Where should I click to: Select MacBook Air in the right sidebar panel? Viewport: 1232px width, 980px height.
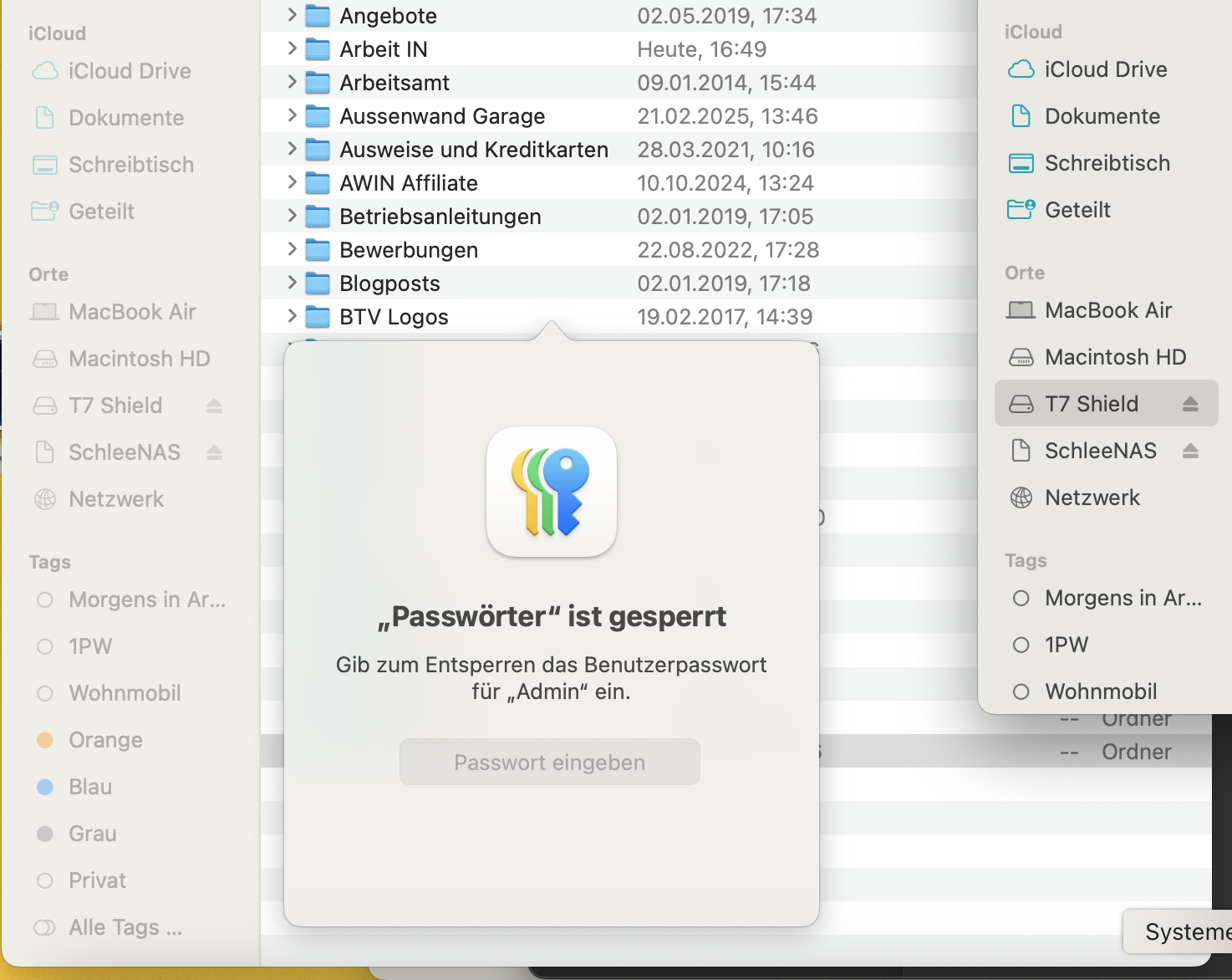click(x=1089, y=310)
